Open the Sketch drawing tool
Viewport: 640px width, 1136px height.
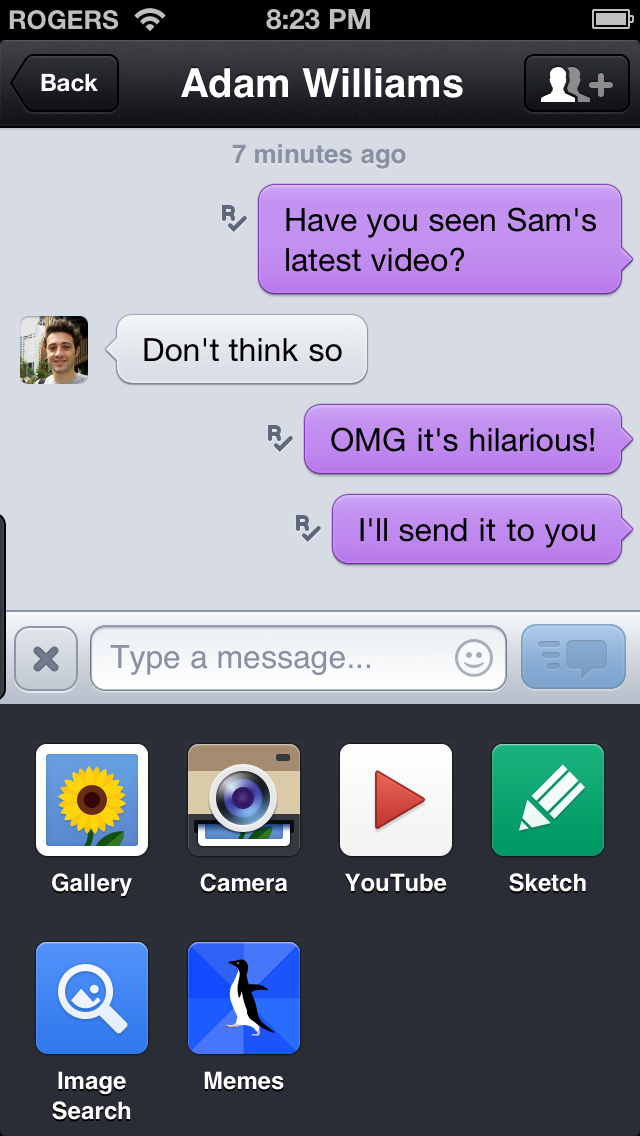[x=548, y=801]
